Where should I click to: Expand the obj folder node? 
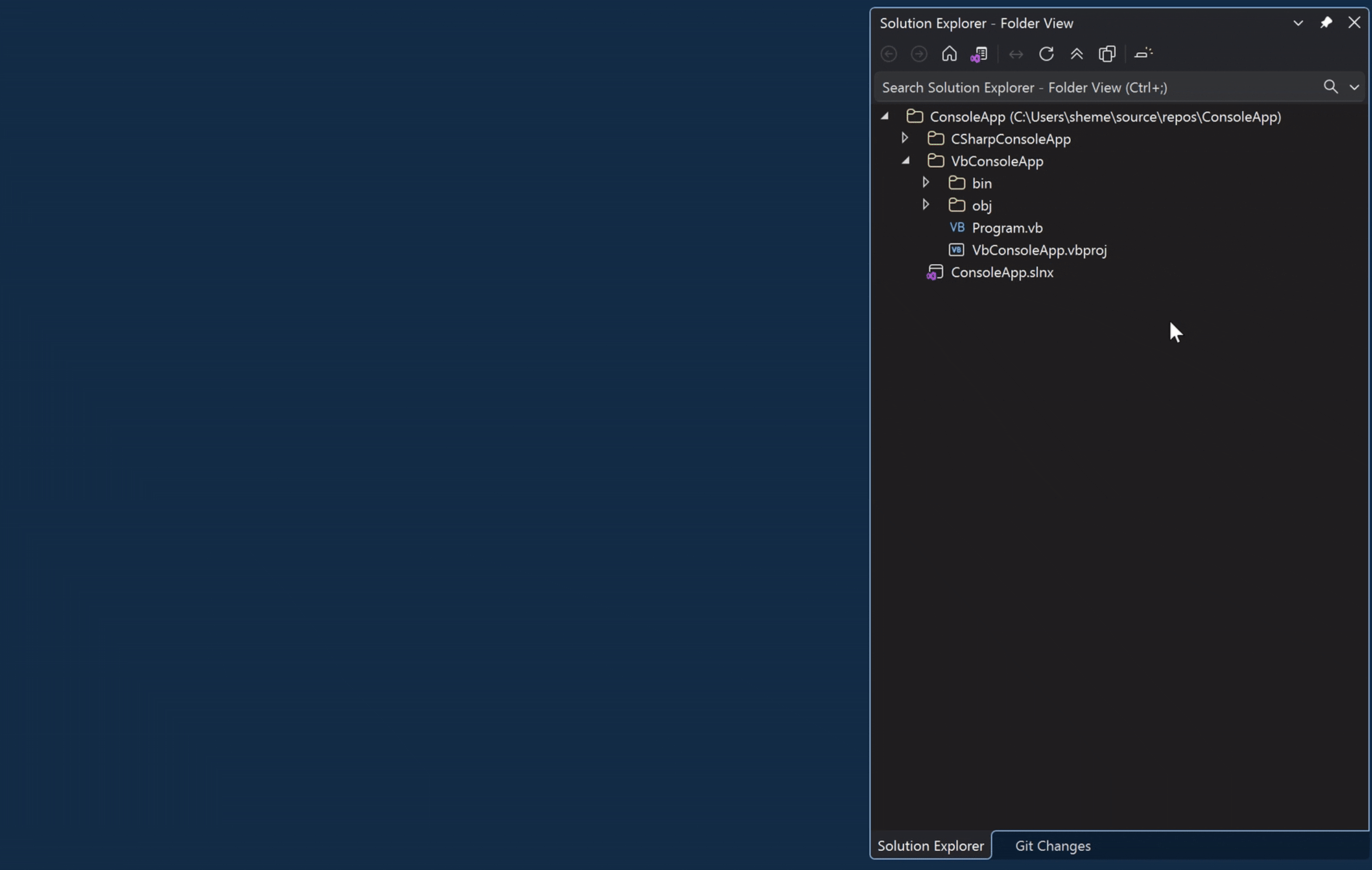926,204
